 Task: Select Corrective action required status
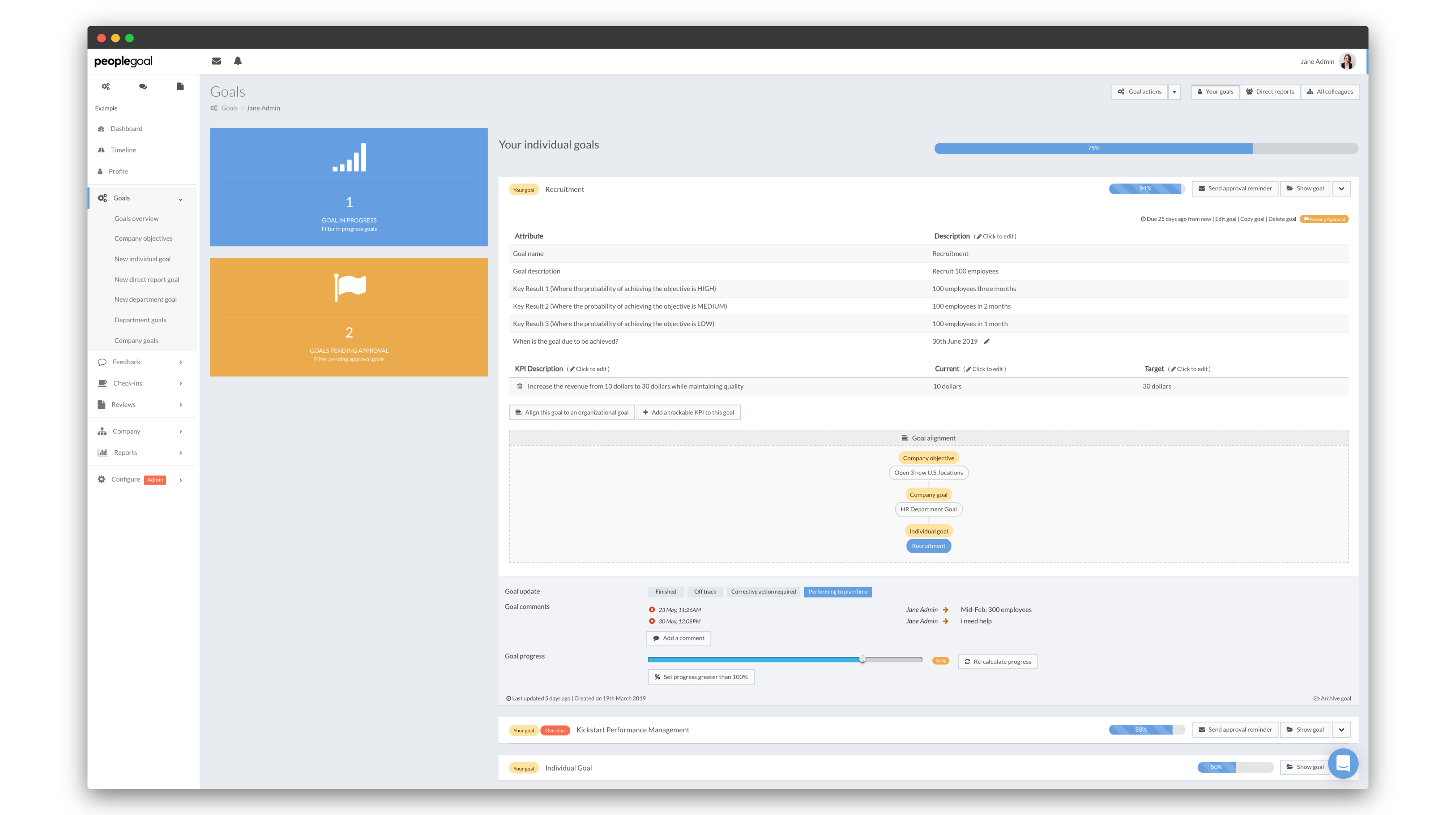(763, 592)
